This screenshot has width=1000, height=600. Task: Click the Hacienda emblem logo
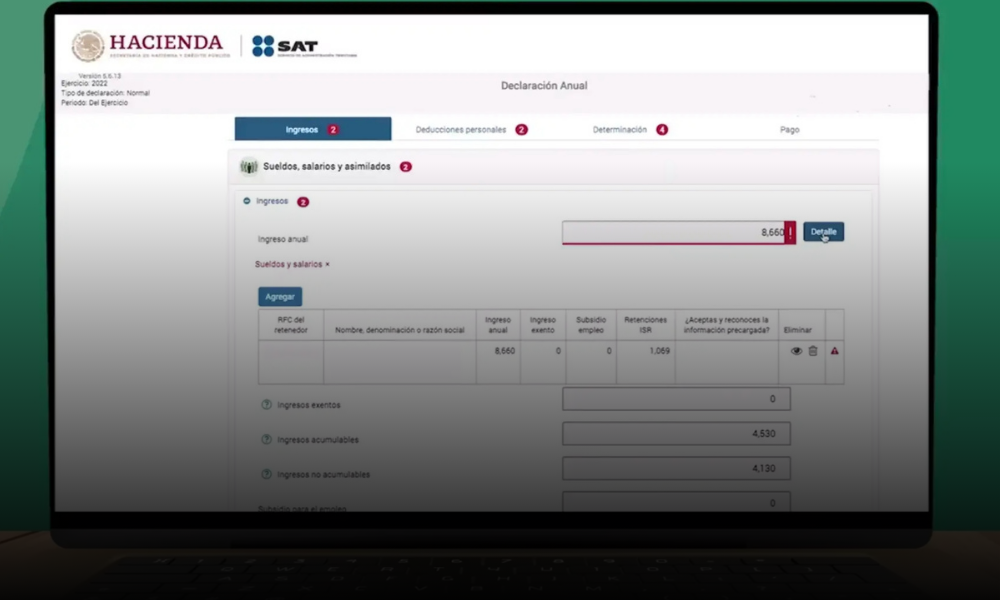point(88,46)
